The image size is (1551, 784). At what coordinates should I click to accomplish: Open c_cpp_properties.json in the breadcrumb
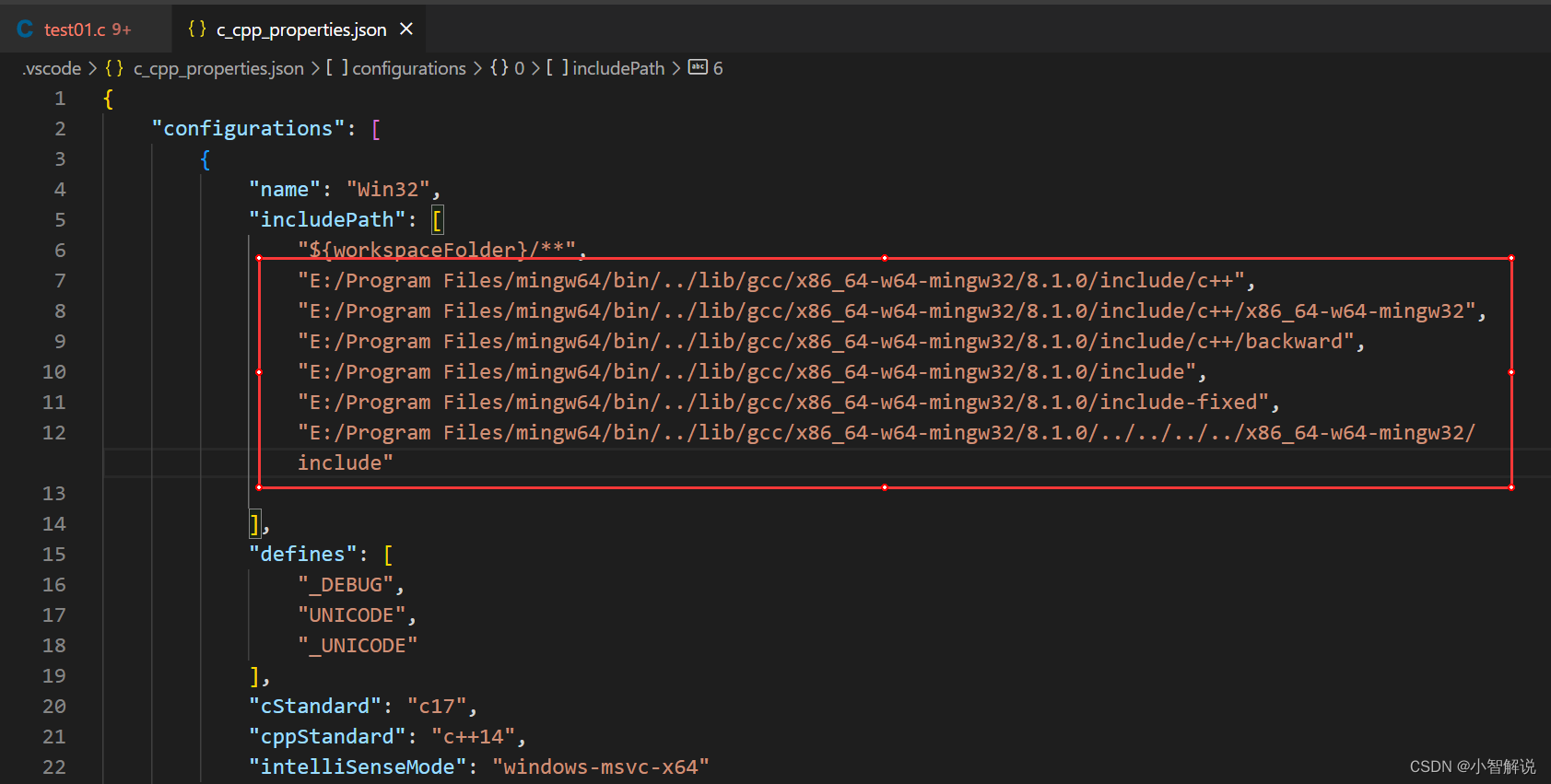tap(218, 68)
